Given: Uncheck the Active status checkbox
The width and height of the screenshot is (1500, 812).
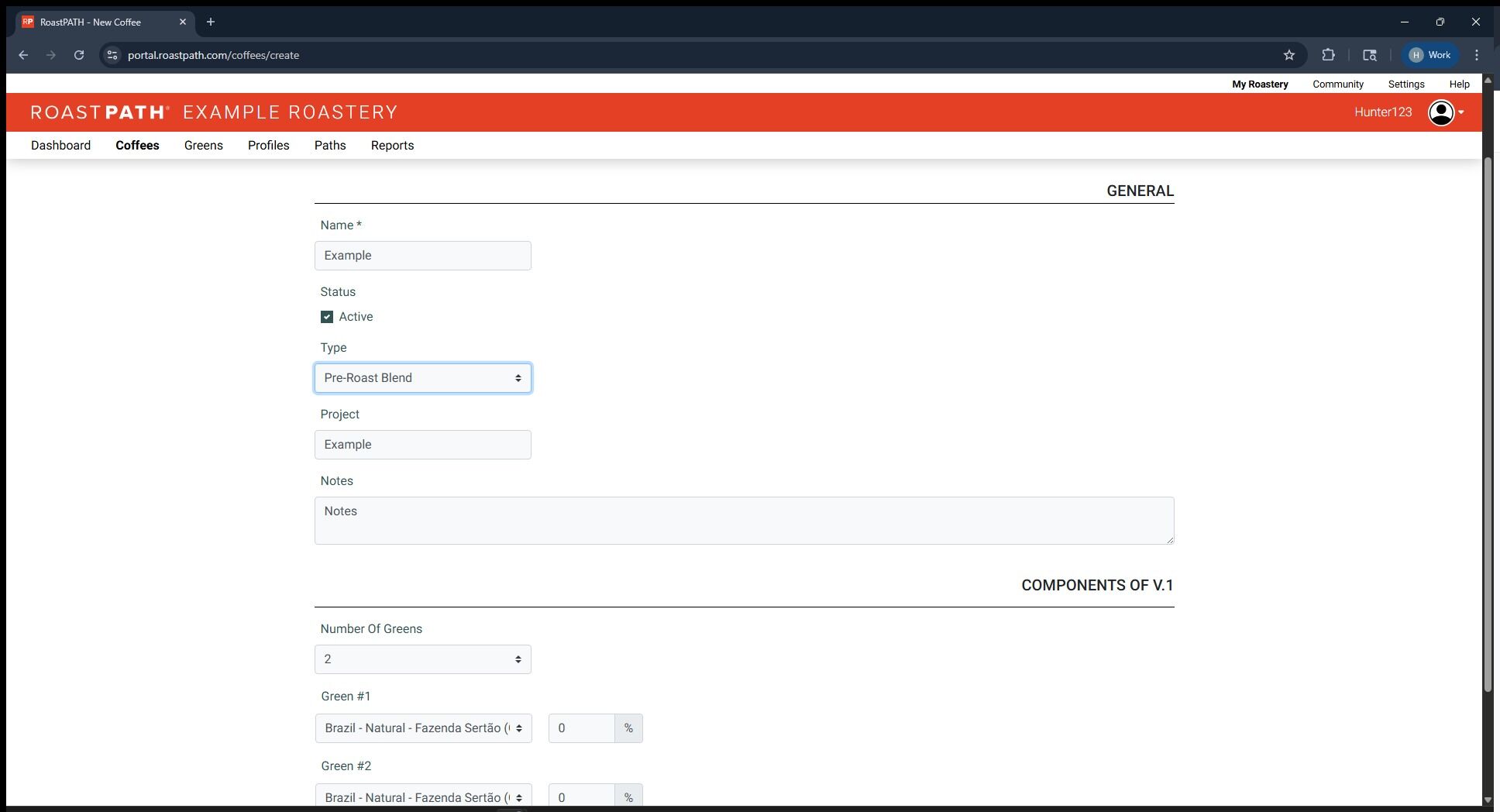Looking at the screenshot, I should [x=327, y=317].
